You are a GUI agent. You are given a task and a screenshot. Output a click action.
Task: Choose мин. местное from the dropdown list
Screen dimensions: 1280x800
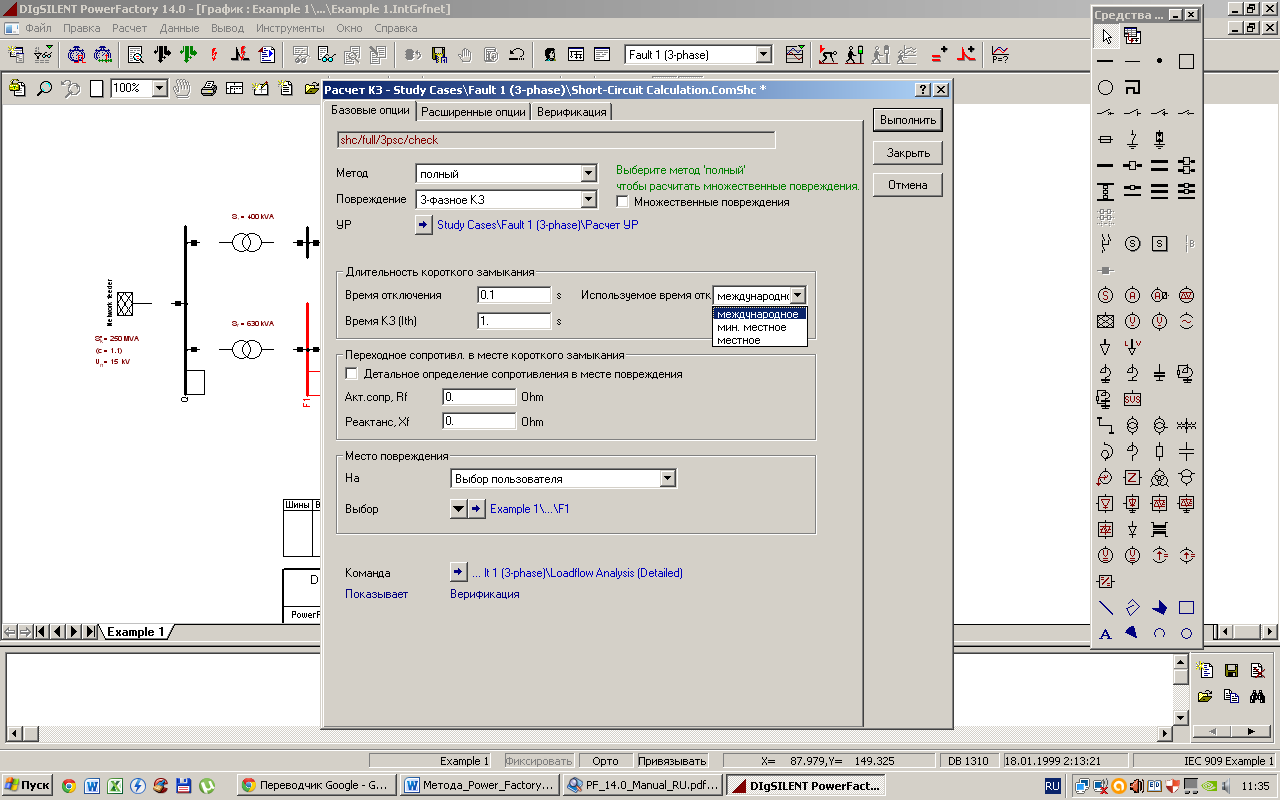click(x=760, y=327)
